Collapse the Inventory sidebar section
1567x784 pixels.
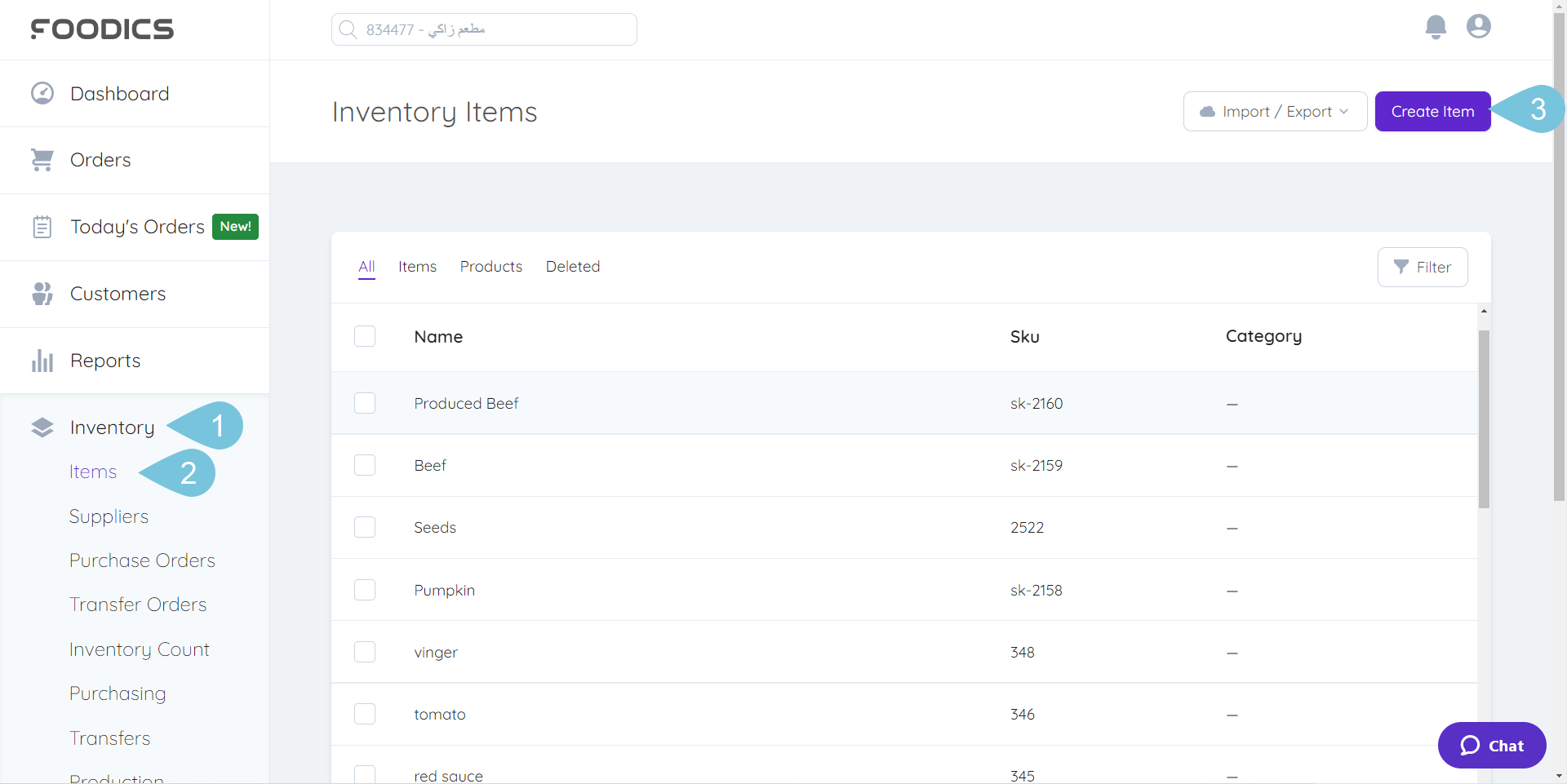(x=112, y=427)
